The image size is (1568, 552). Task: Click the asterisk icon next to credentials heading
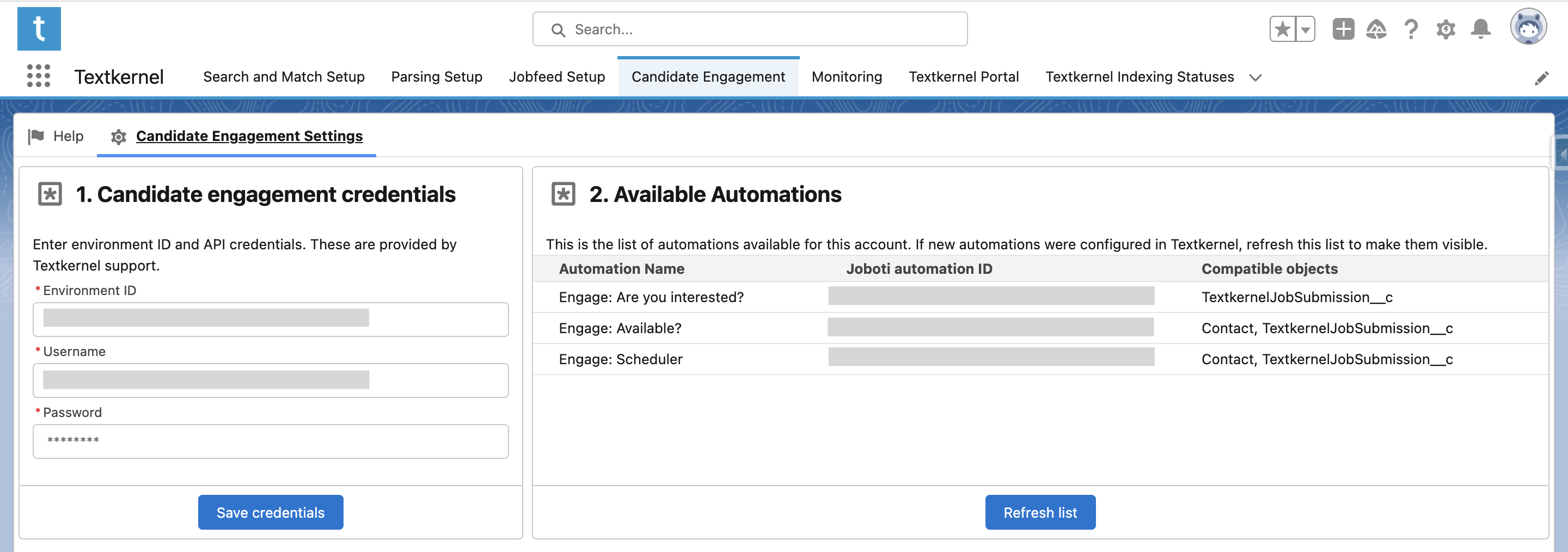click(x=50, y=194)
